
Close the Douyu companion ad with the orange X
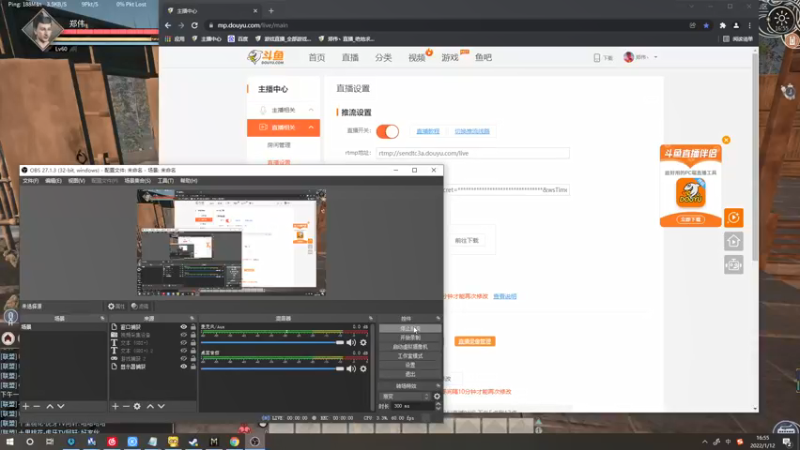726,140
